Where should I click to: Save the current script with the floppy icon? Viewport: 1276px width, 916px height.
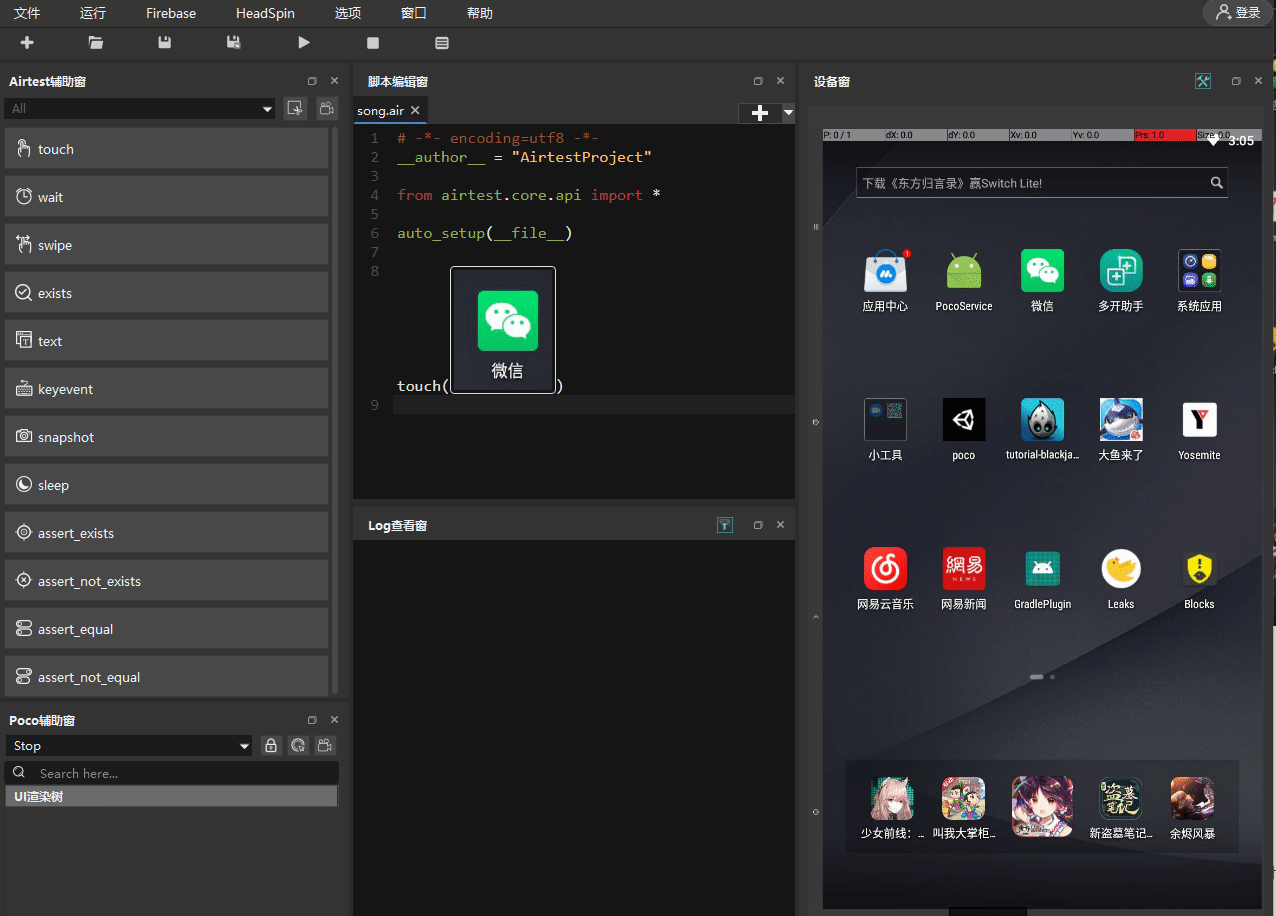click(165, 43)
